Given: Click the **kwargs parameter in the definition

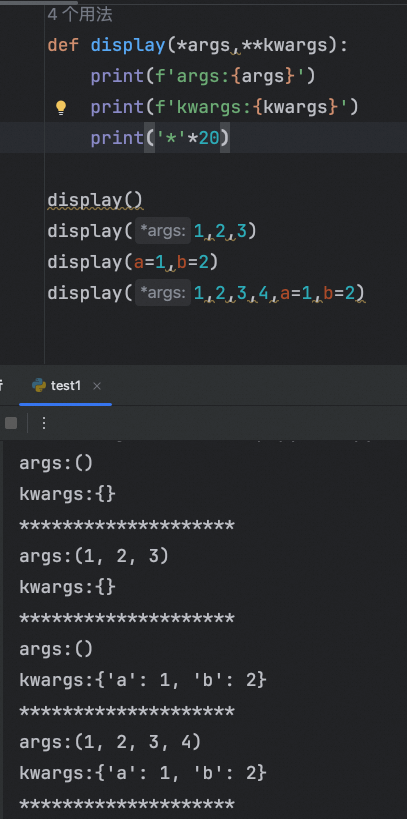Looking at the screenshot, I should click(x=284, y=45).
